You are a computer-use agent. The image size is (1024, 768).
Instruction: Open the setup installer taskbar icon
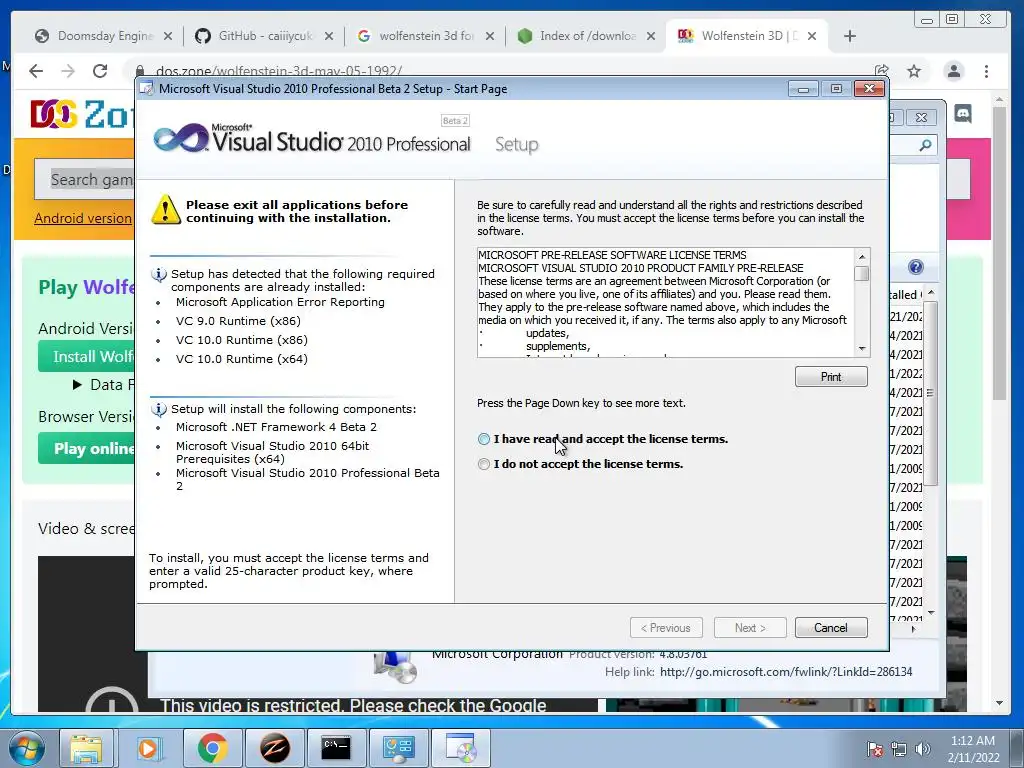click(461, 748)
